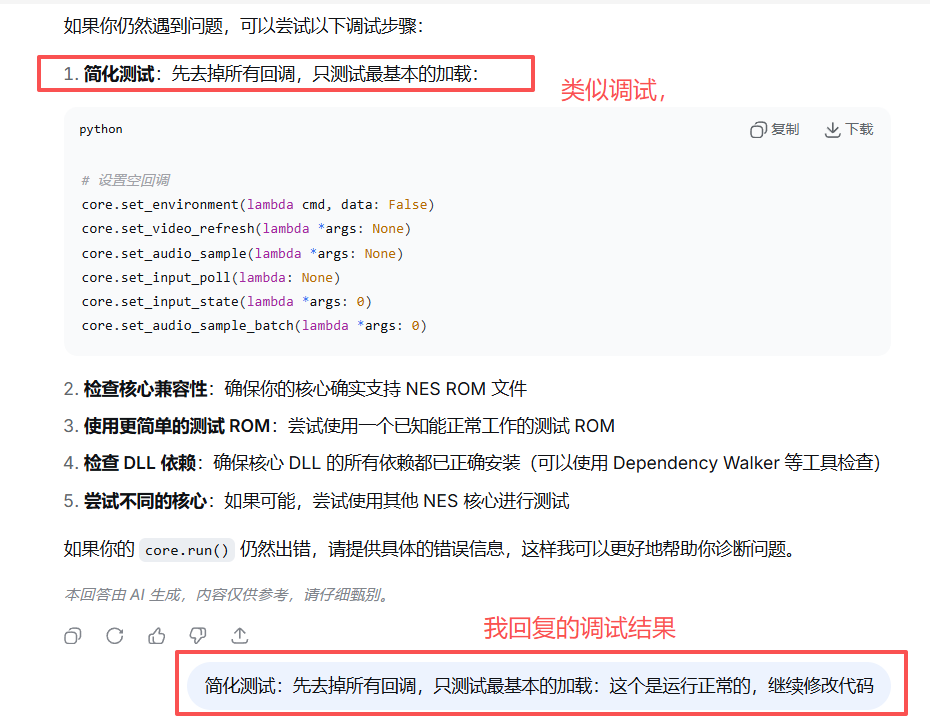Screen dimensions: 930x719
Task: Share the response via share icon
Action: [x=240, y=636]
